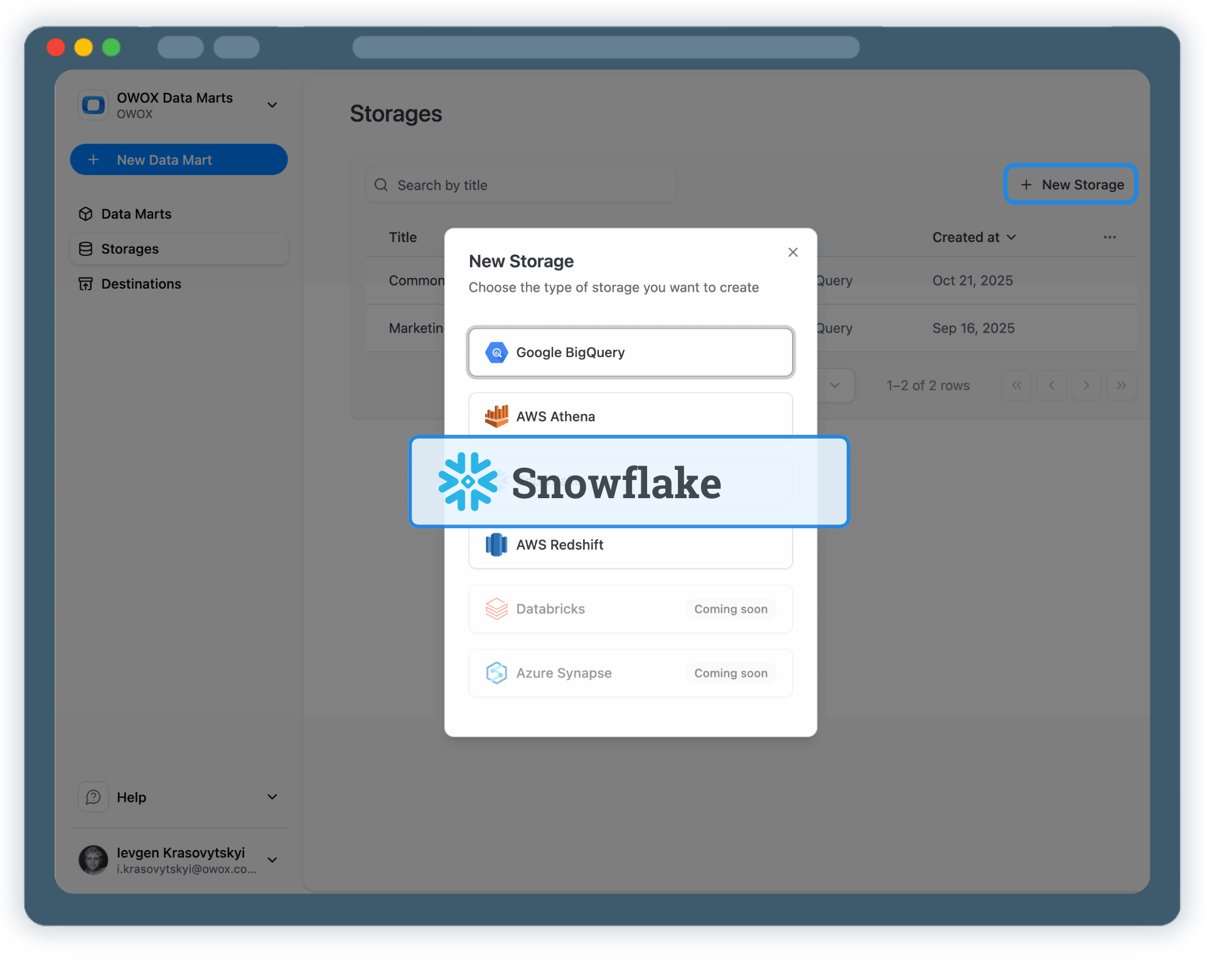The width and height of the screenshot is (1205, 980).
Task: Click the Databricks icon
Action: (x=496, y=609)
